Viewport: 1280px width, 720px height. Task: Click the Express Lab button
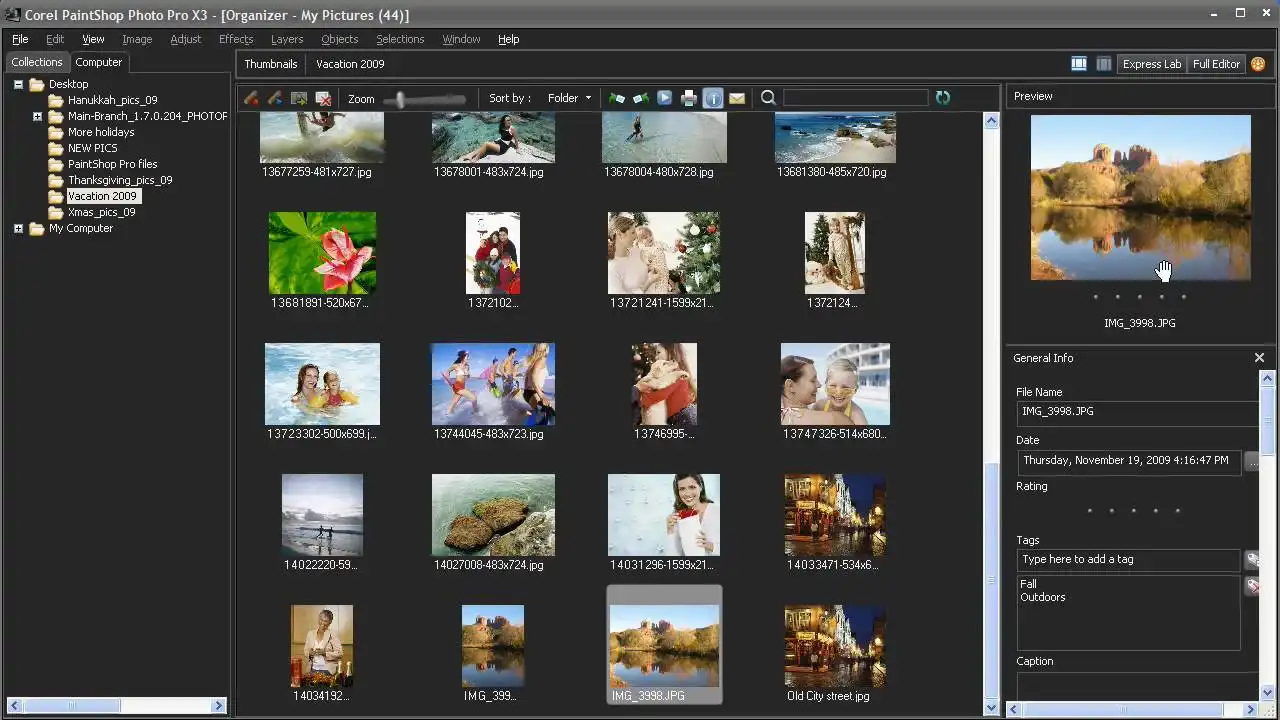[x=1151, y=64]
